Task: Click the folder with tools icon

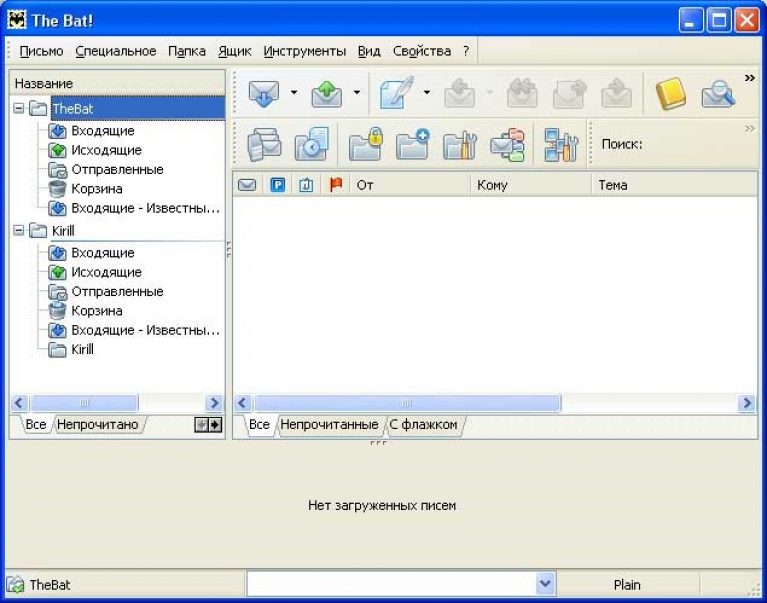Action: [460, 145]
